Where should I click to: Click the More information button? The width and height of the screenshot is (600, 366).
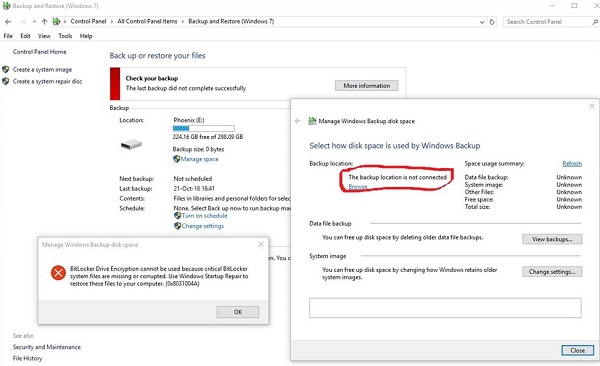coord(367,85)
